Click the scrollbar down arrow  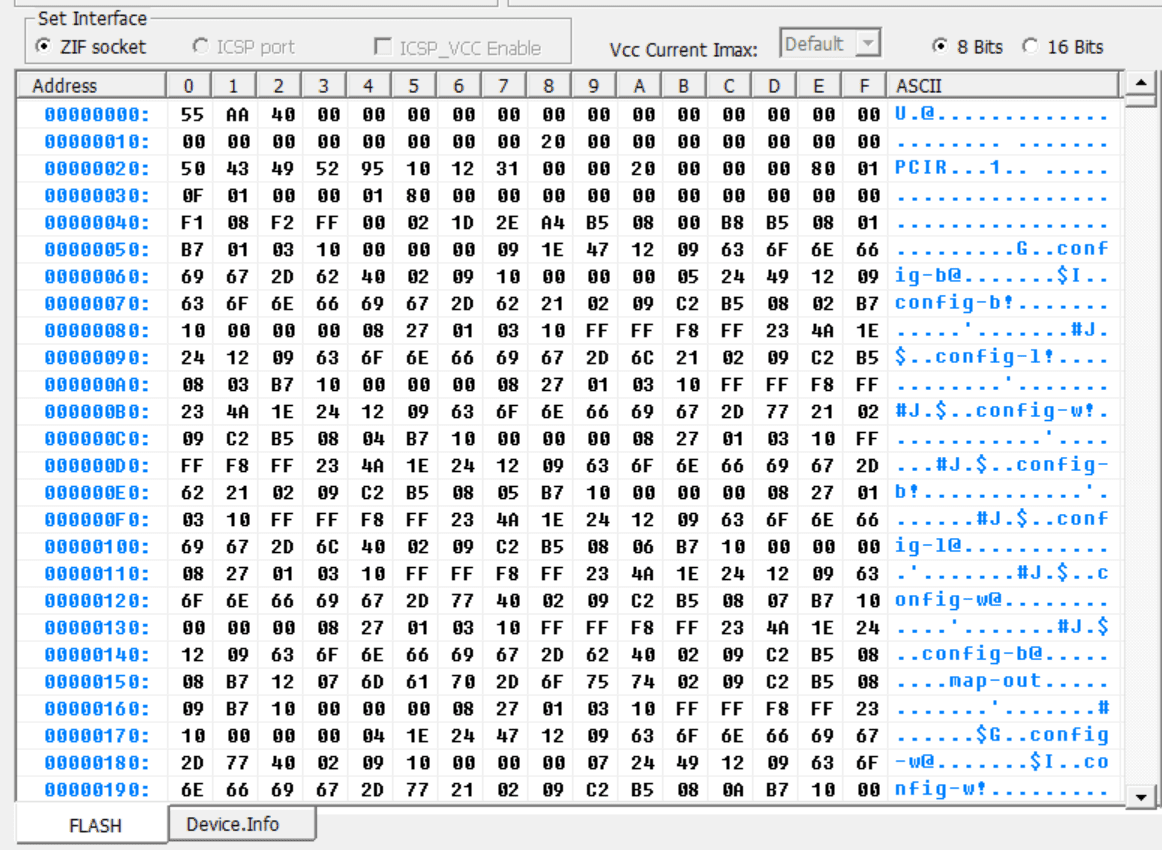point(1141,797)
